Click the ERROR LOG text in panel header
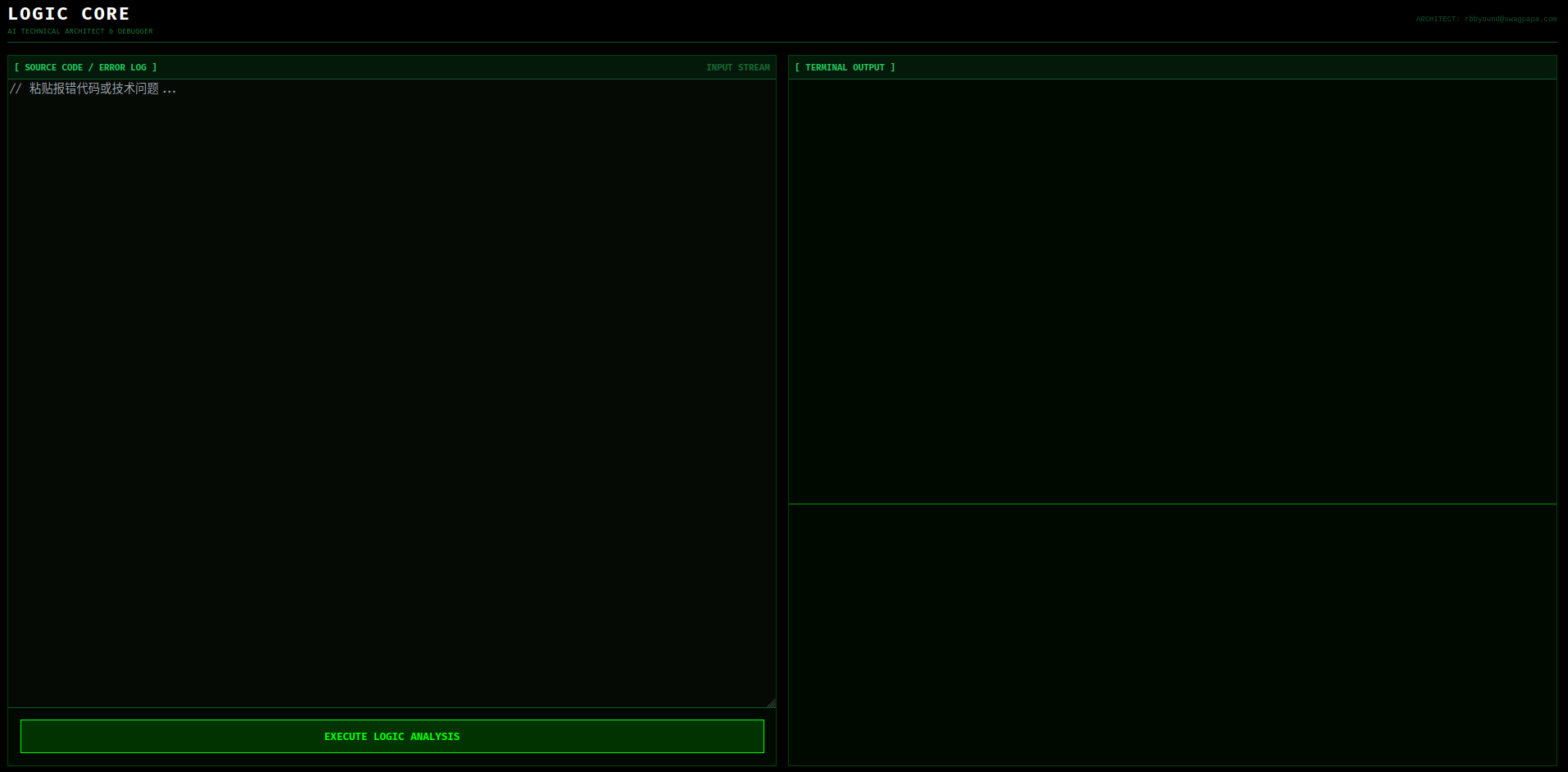The image size is (1568, 772). tap(123, 67)
